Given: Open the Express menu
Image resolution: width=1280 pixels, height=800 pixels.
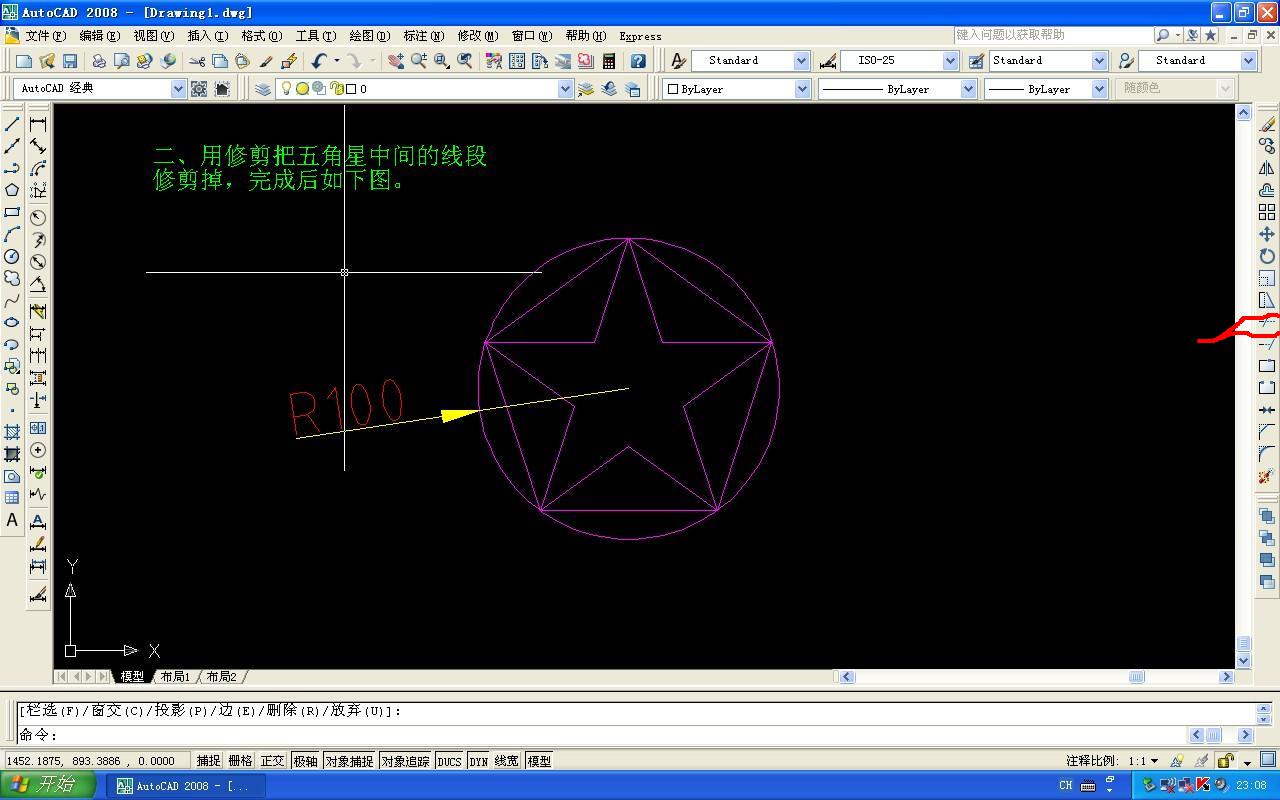Looking at the screenshot, I should click(640, 36).
